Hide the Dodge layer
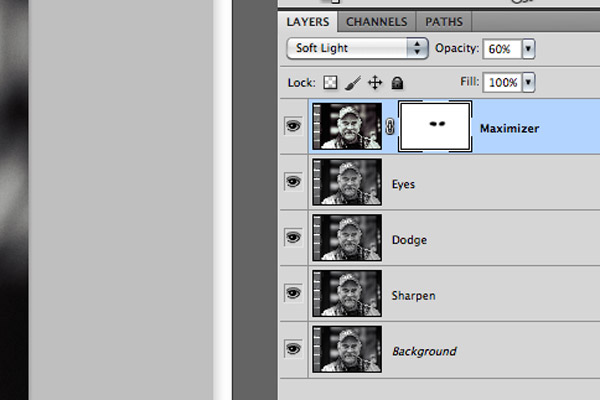 pyautogui.click(x=293, y=237)
